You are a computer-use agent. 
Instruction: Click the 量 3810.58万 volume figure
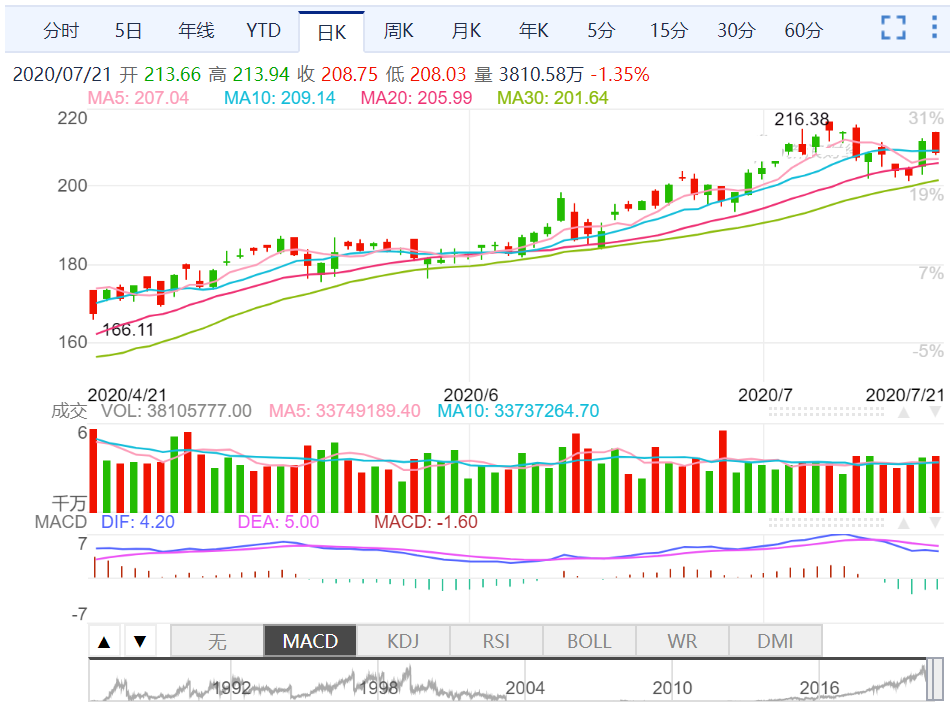click(528, 74)
